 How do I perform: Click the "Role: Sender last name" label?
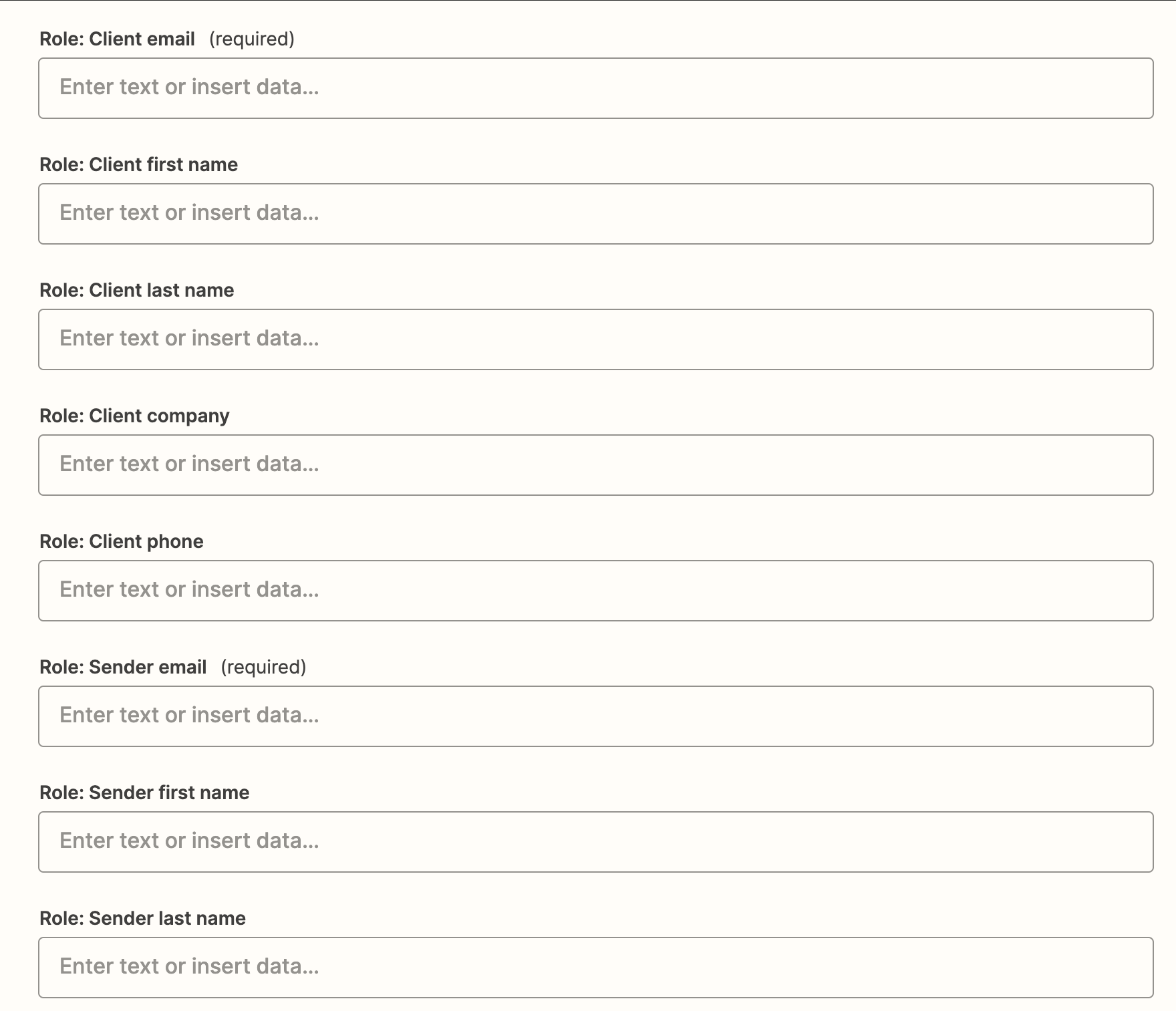coord(142,918)
